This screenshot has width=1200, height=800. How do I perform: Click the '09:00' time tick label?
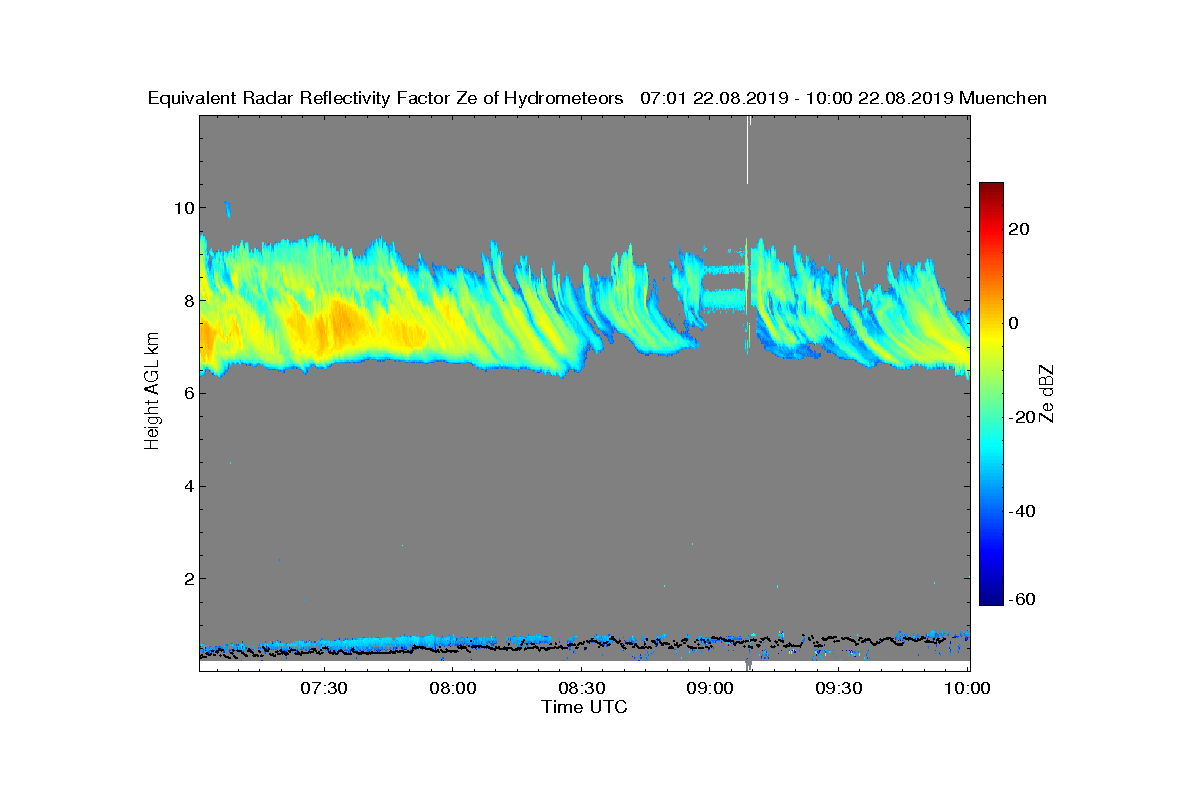click(711, 688)
